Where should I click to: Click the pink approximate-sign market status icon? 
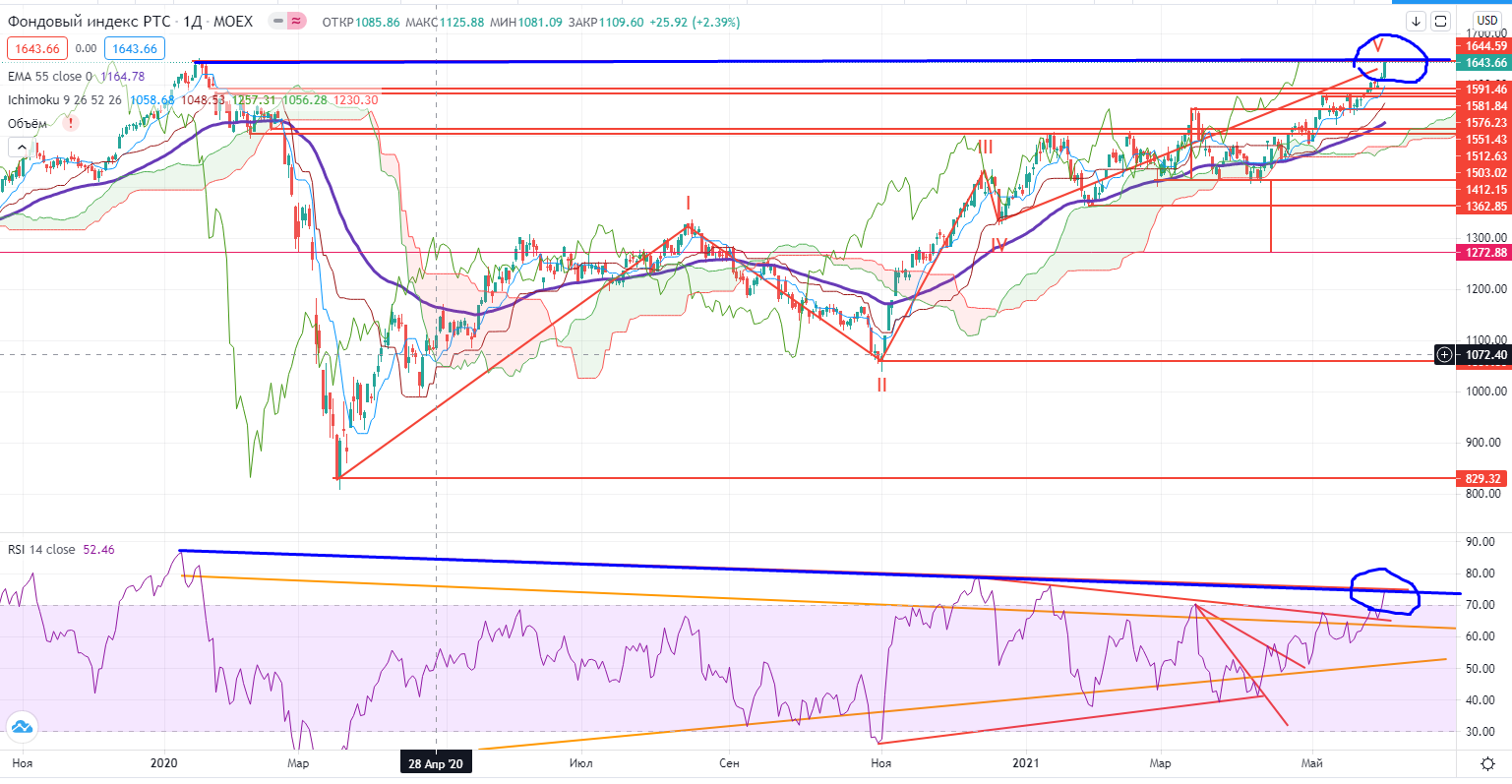tap(296, 21)
